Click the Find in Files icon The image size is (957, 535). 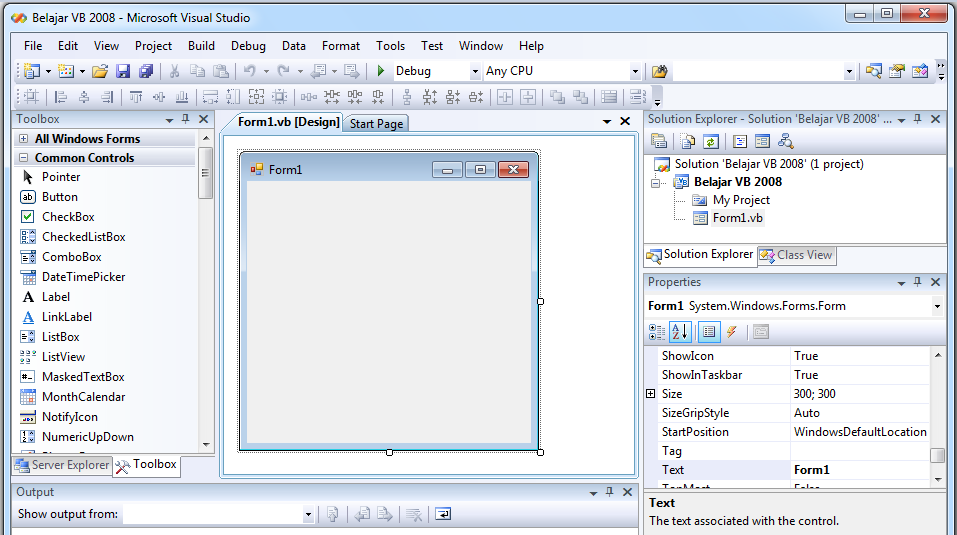tap(659, 71)
